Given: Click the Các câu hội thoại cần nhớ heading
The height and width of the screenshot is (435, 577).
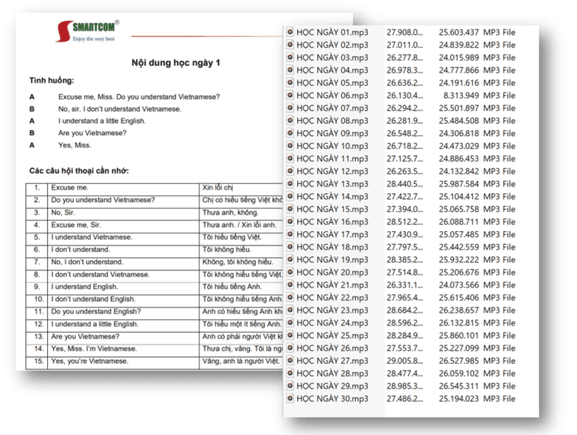Looking at the screenshot, I should 79,171.
